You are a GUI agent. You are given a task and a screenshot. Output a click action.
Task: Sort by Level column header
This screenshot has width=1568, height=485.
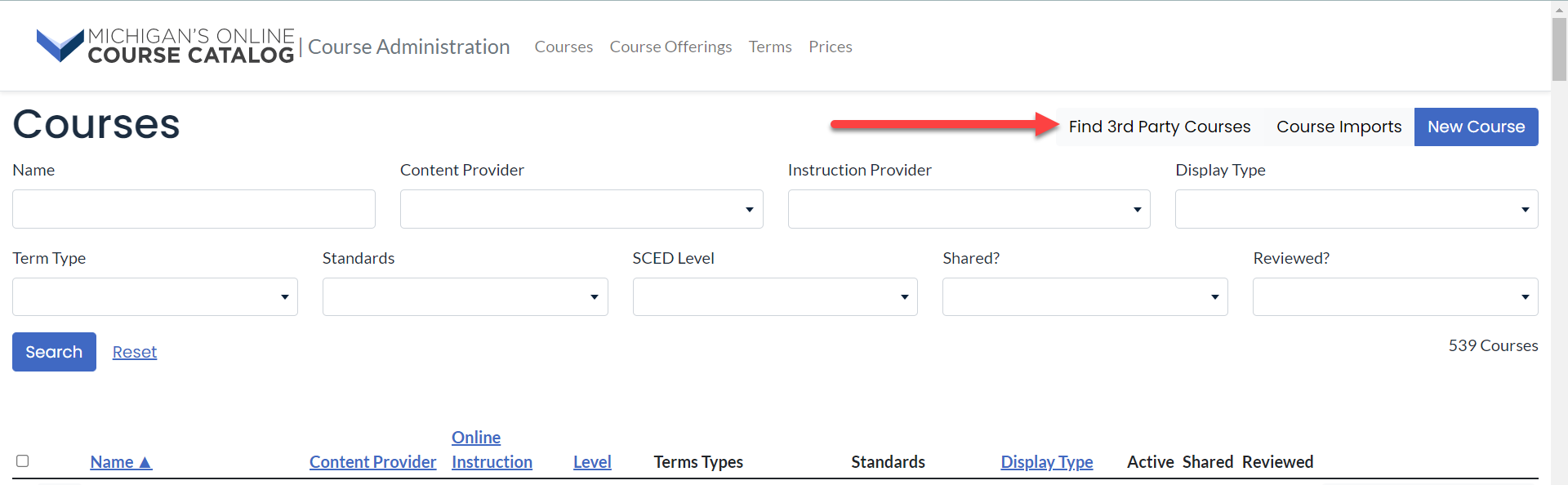592,462
